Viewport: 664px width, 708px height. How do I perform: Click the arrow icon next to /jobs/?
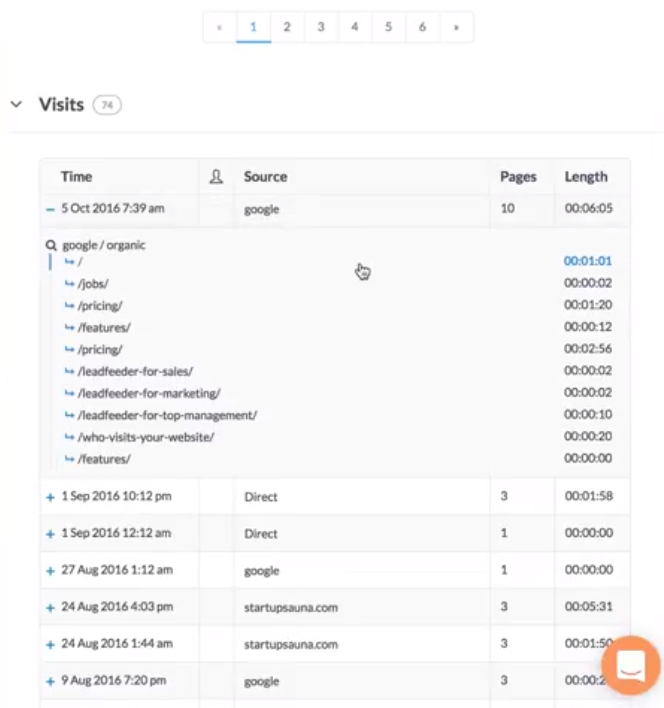[69, 284]
